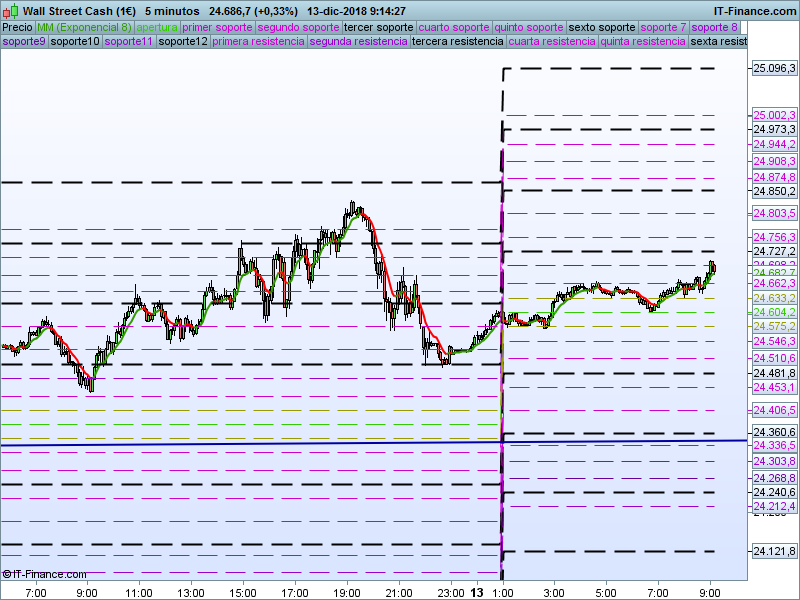
Task: Click the 24.481,8 price level label
Action: tap(774, 373)
